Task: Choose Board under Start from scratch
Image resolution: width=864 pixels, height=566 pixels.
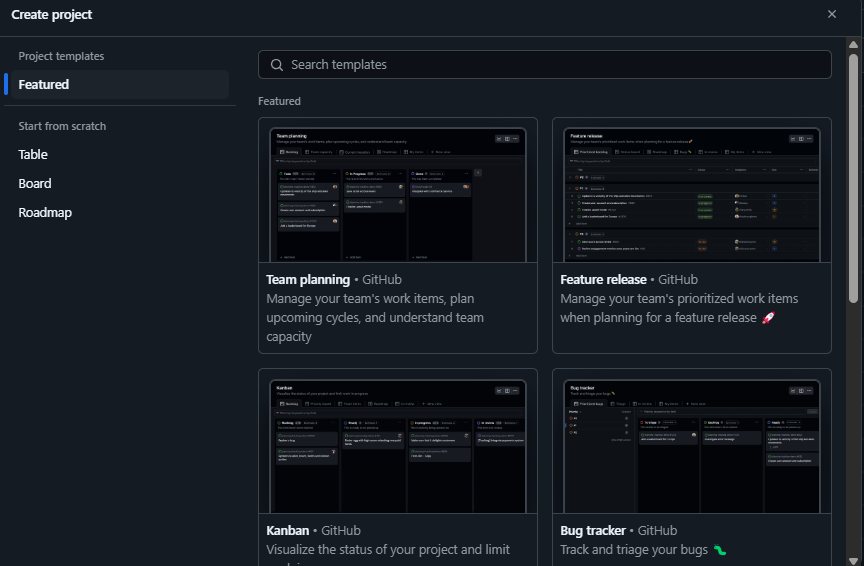Action: (x=35, y=184)
